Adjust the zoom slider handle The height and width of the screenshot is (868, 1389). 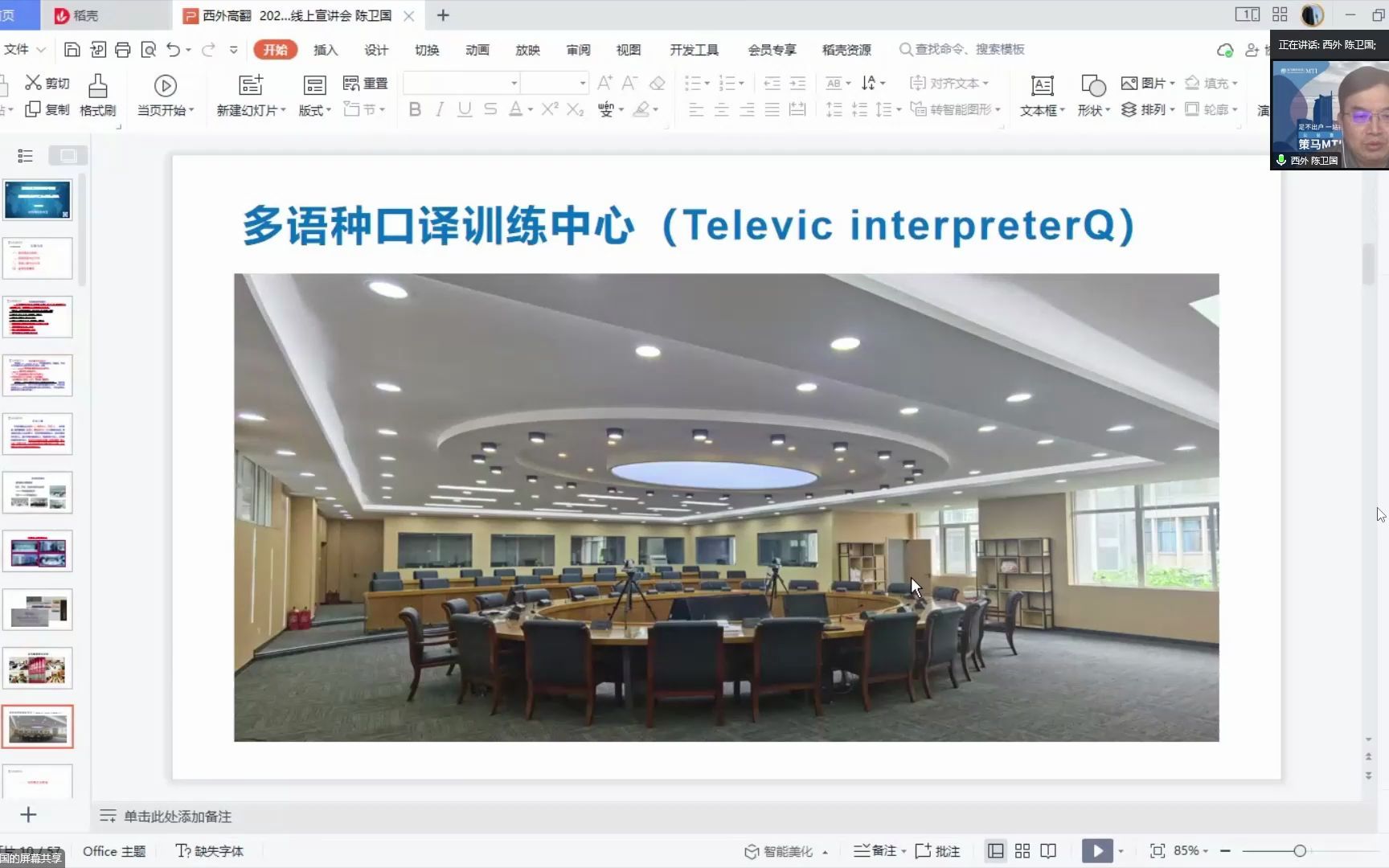(x=1300, y=850)
